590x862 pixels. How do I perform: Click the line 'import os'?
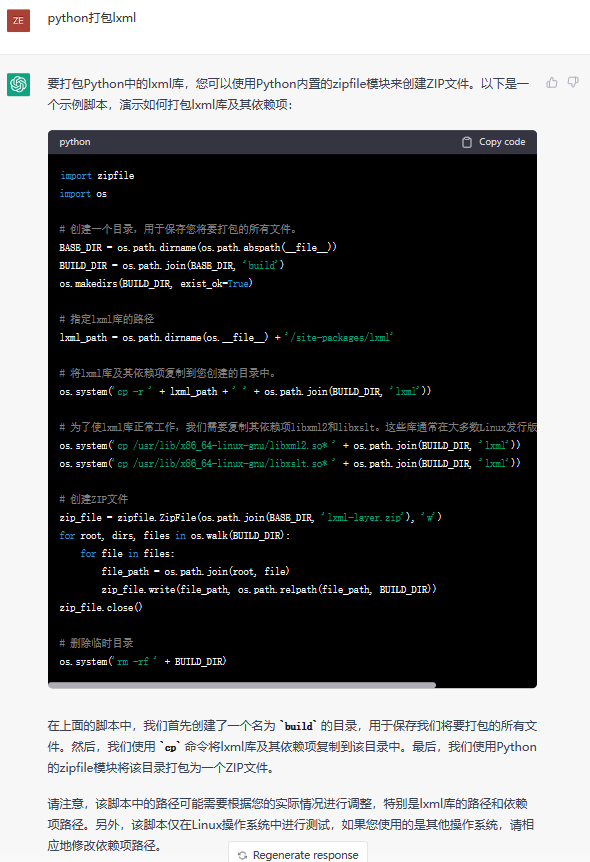coord(83,194)
